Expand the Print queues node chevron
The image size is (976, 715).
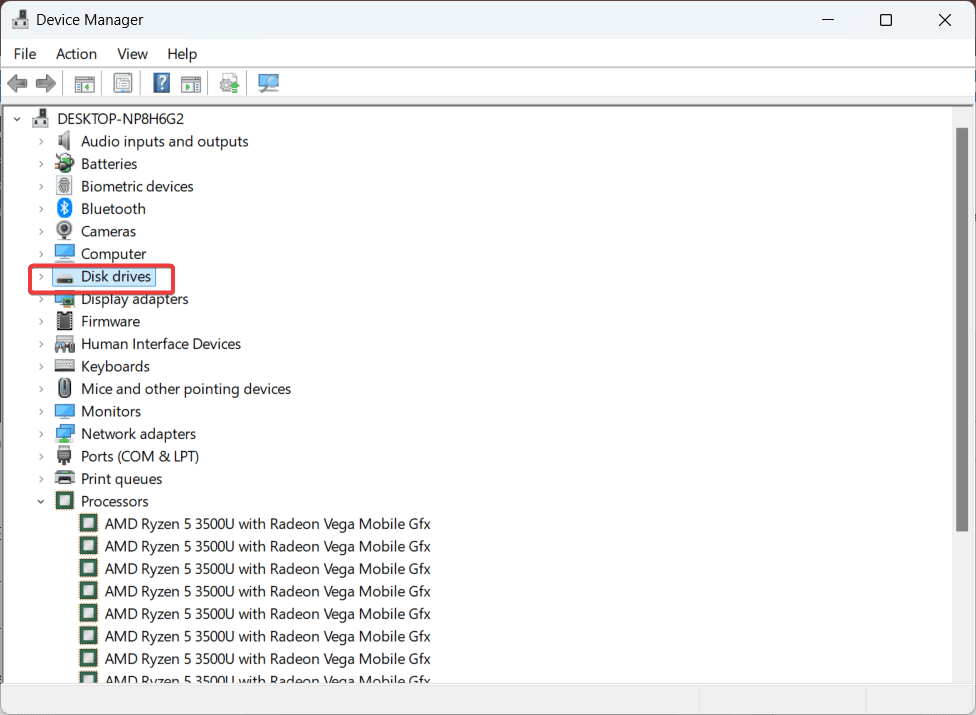tap(41, 479)
